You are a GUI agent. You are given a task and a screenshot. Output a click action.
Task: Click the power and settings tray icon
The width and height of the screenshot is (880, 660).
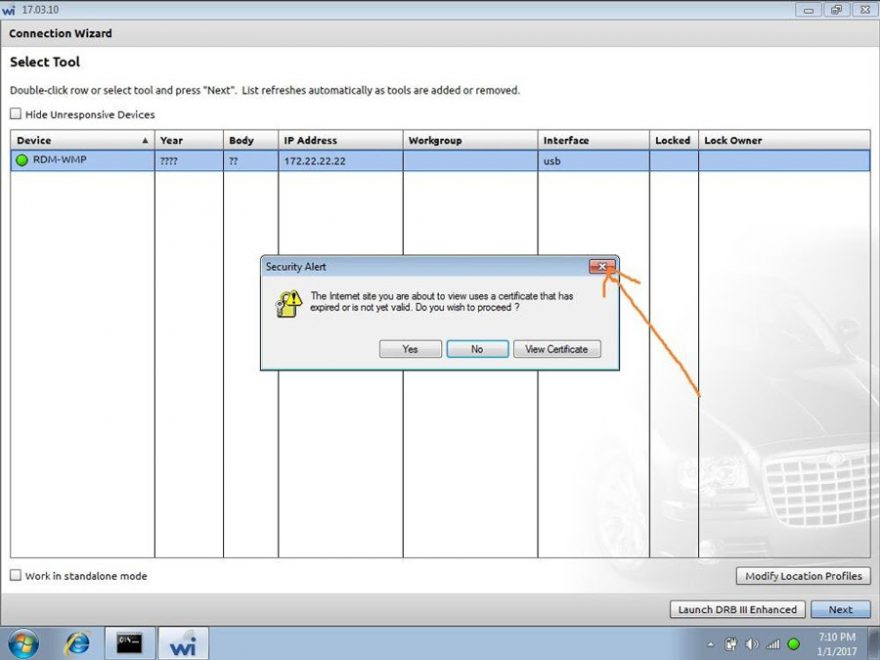point(731,643)
